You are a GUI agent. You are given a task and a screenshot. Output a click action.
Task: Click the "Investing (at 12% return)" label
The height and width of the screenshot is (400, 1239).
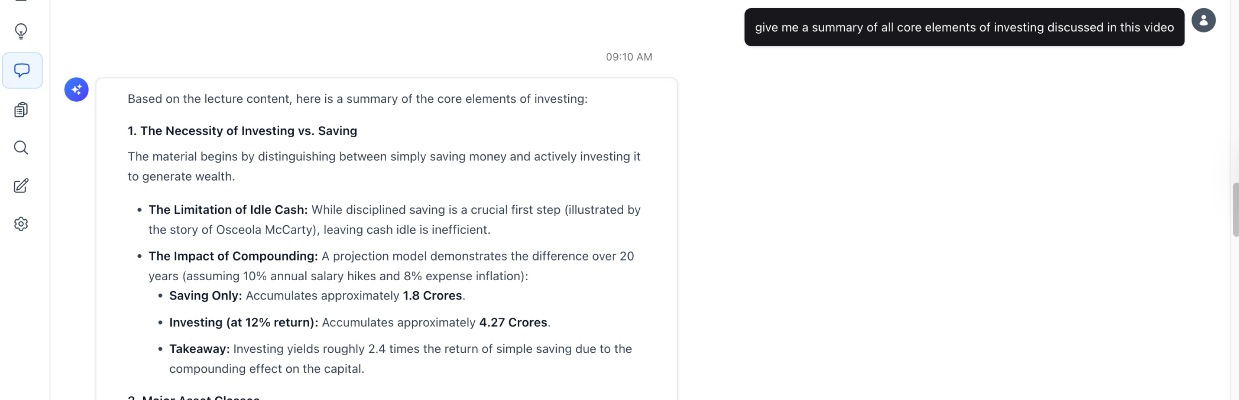tap(243, 322)
